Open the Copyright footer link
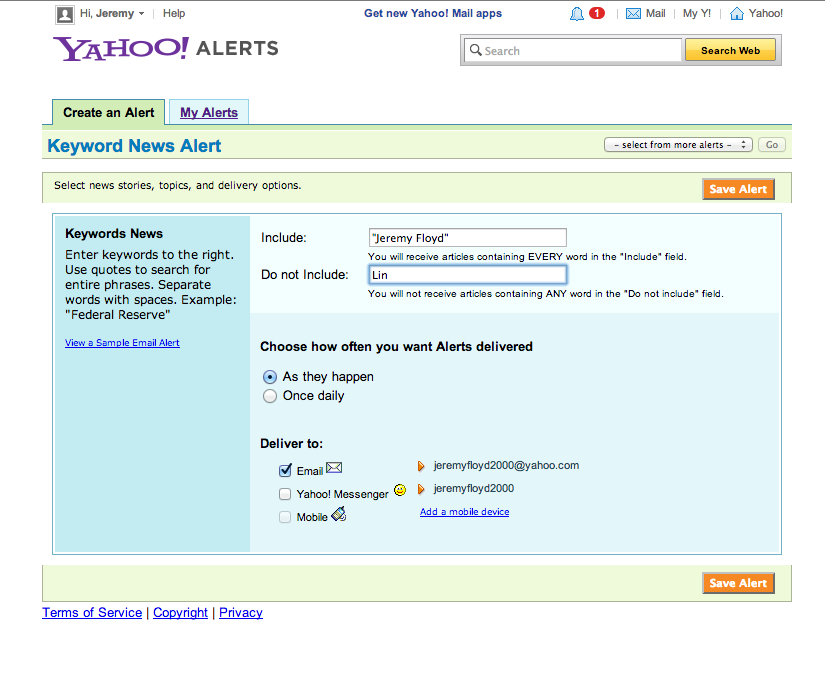This screenshot has width=825, height=686. [180, 612]
